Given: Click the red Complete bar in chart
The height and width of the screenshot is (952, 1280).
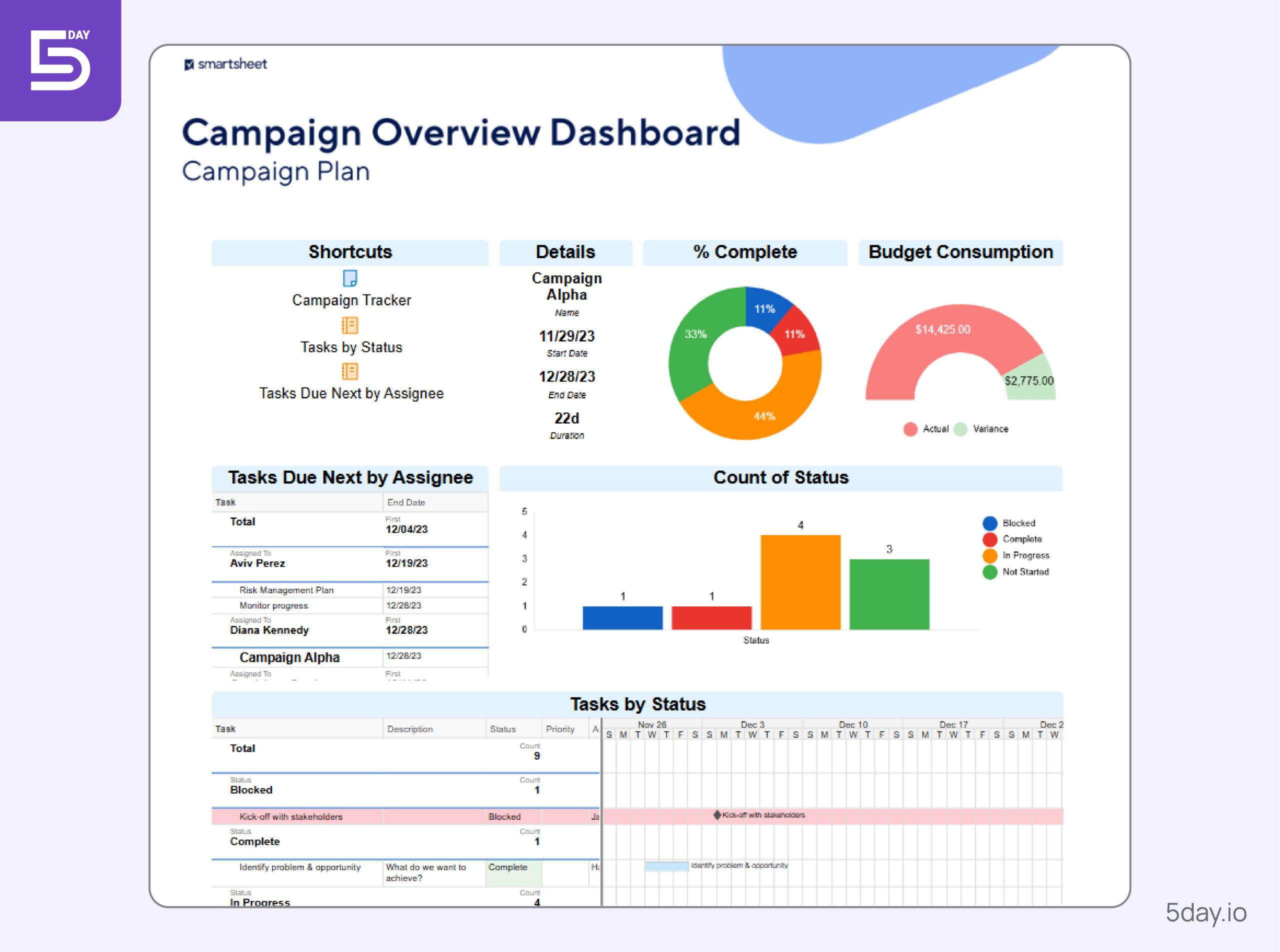Looking at the screenshot, I should coord(712,618).
